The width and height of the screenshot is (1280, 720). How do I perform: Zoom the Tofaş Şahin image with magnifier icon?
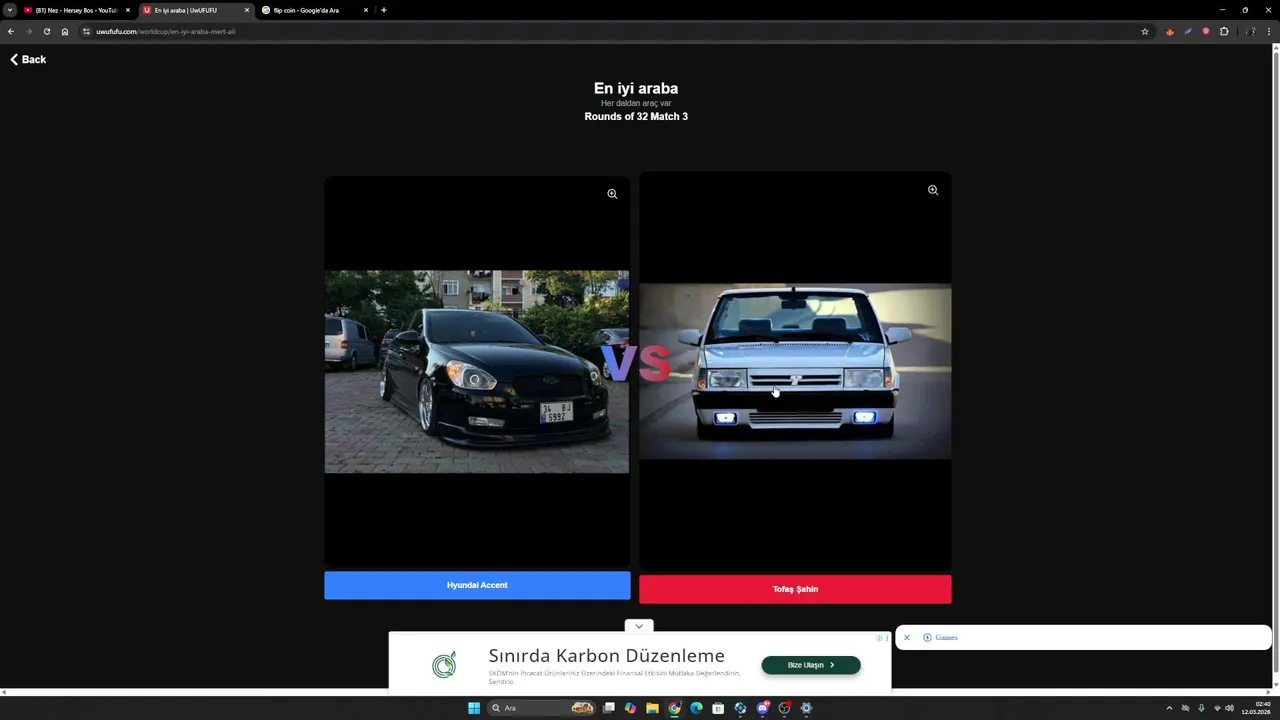[x=933, y=190]
